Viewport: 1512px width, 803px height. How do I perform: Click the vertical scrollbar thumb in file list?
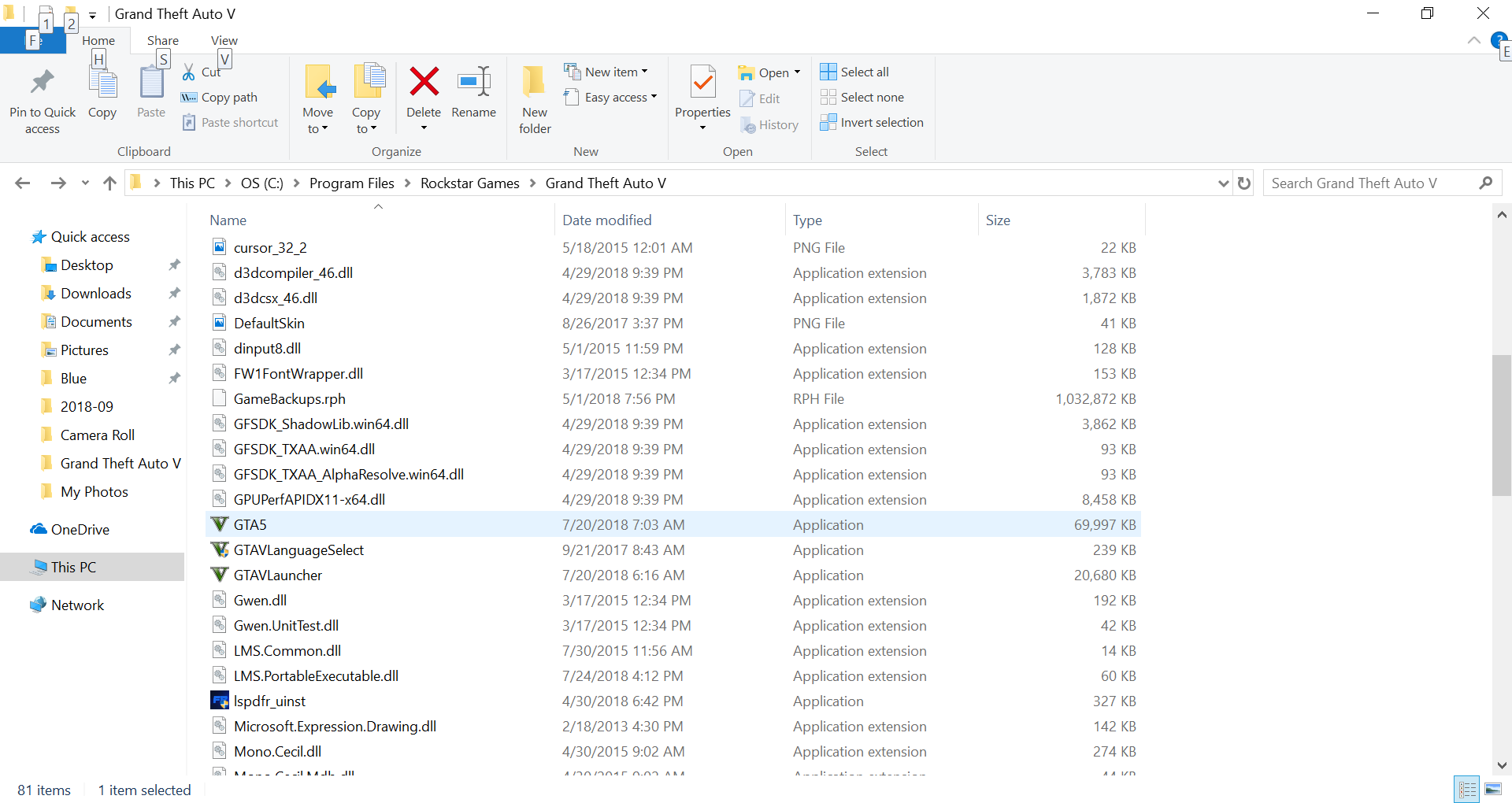pyautogui.click(x=1501, y=425)
